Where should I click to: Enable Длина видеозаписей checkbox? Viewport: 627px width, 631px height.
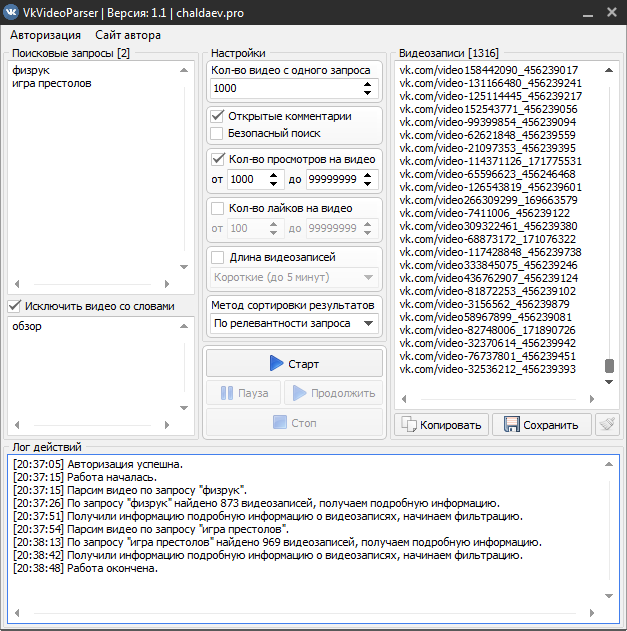coord(217,257)
